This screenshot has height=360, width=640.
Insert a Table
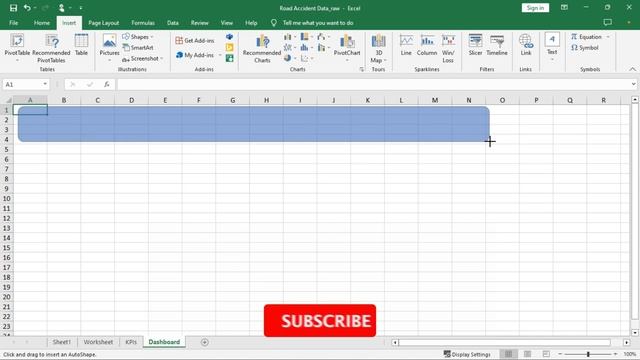tap(81, 45)
